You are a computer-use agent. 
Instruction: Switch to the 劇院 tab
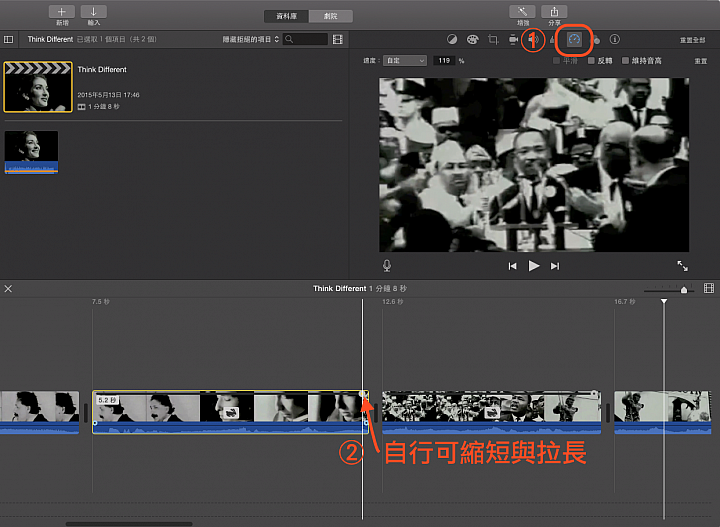tap(331, 16)
